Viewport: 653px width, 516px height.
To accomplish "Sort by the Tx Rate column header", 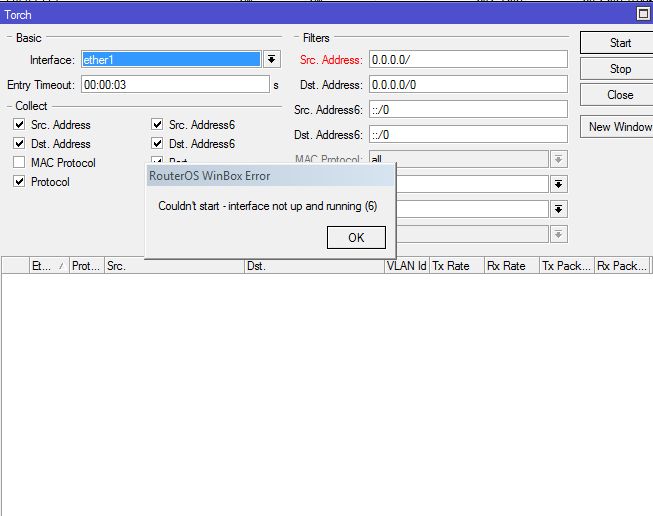I will [x=456, y=266].
